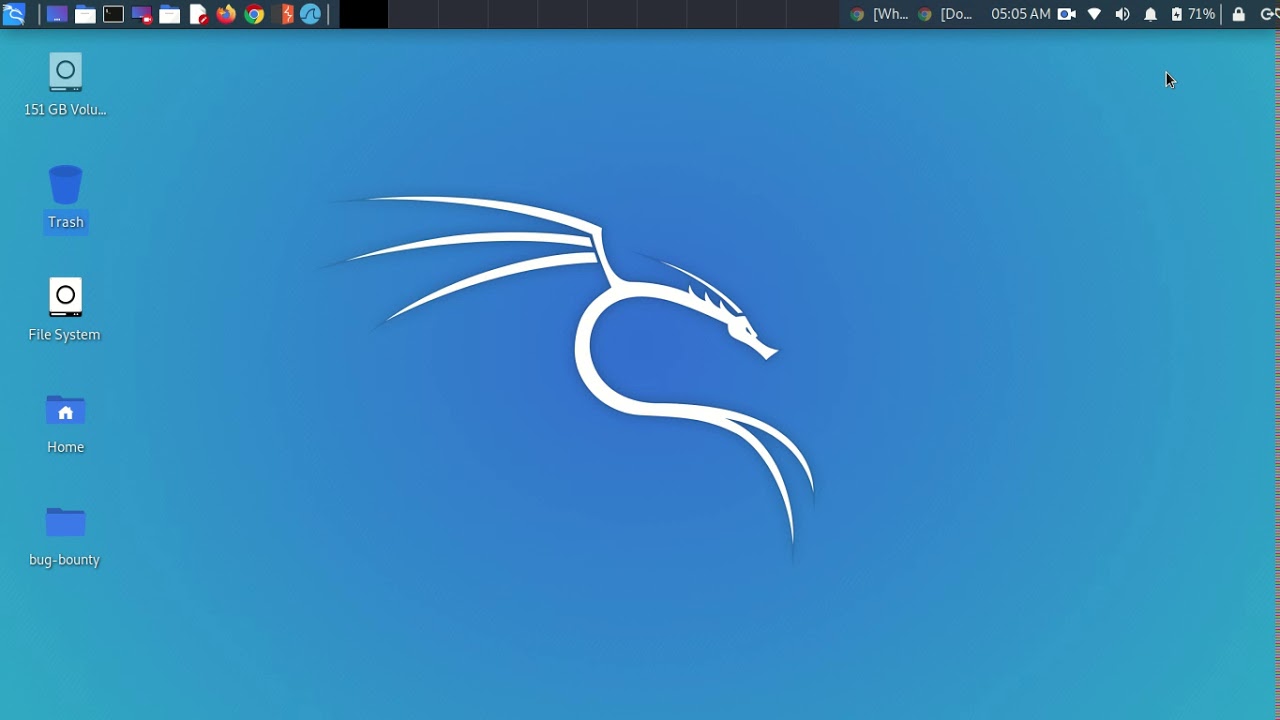This screenshot has width=1280, height=720.
Task: Open the Kali applications menu
Action: pos(13,14)
